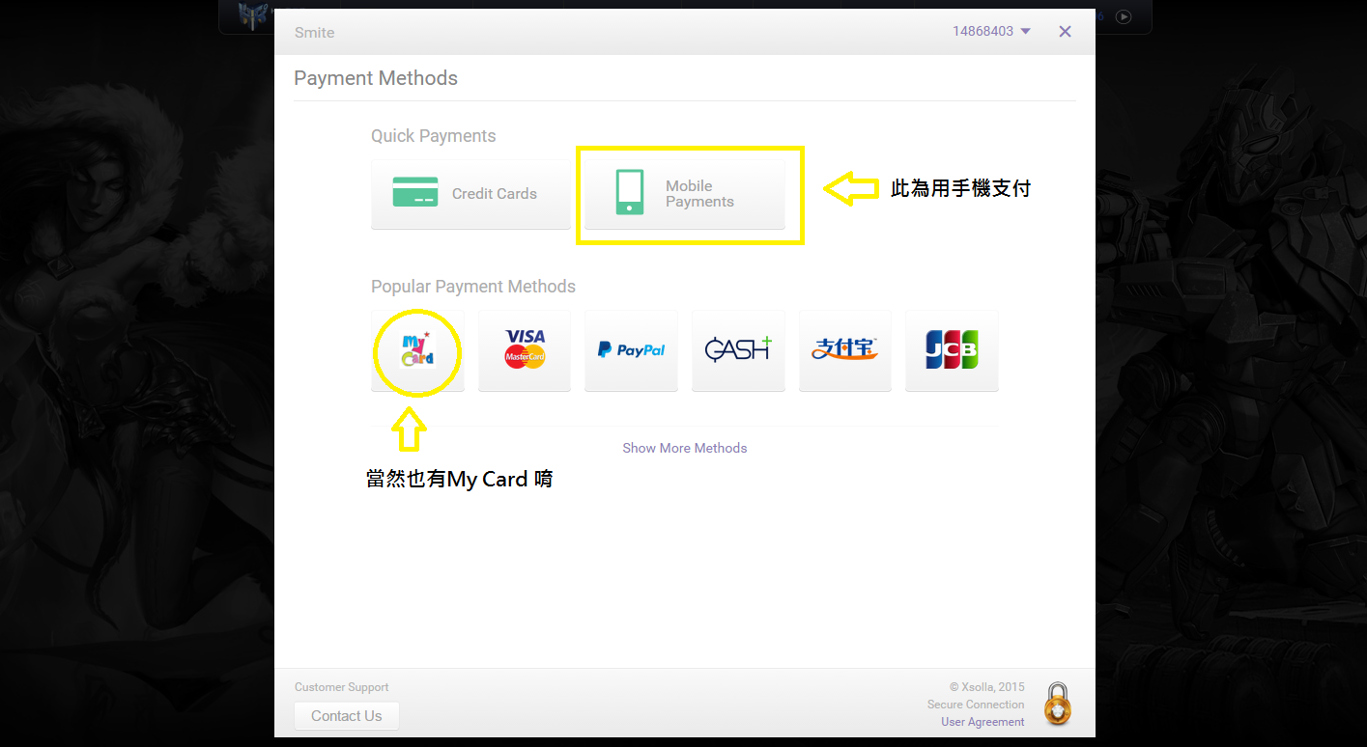
Task: Click the play icon in background top bar
Action: [x=1124, y=17]
